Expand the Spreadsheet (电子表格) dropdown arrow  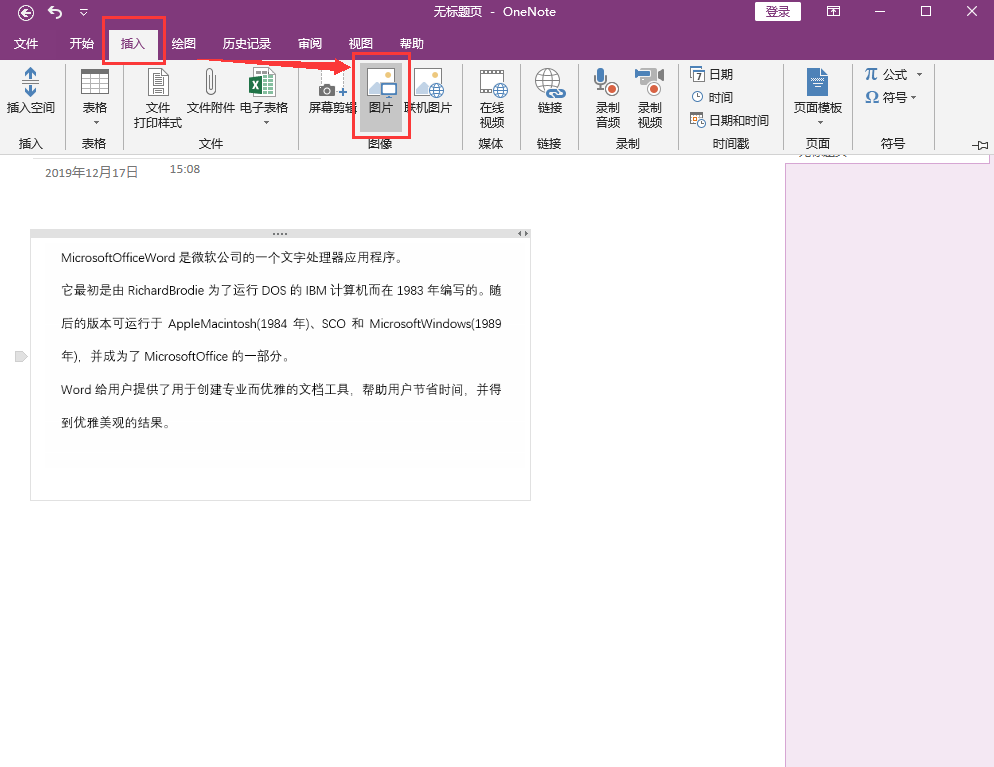[x=266, y=122]
